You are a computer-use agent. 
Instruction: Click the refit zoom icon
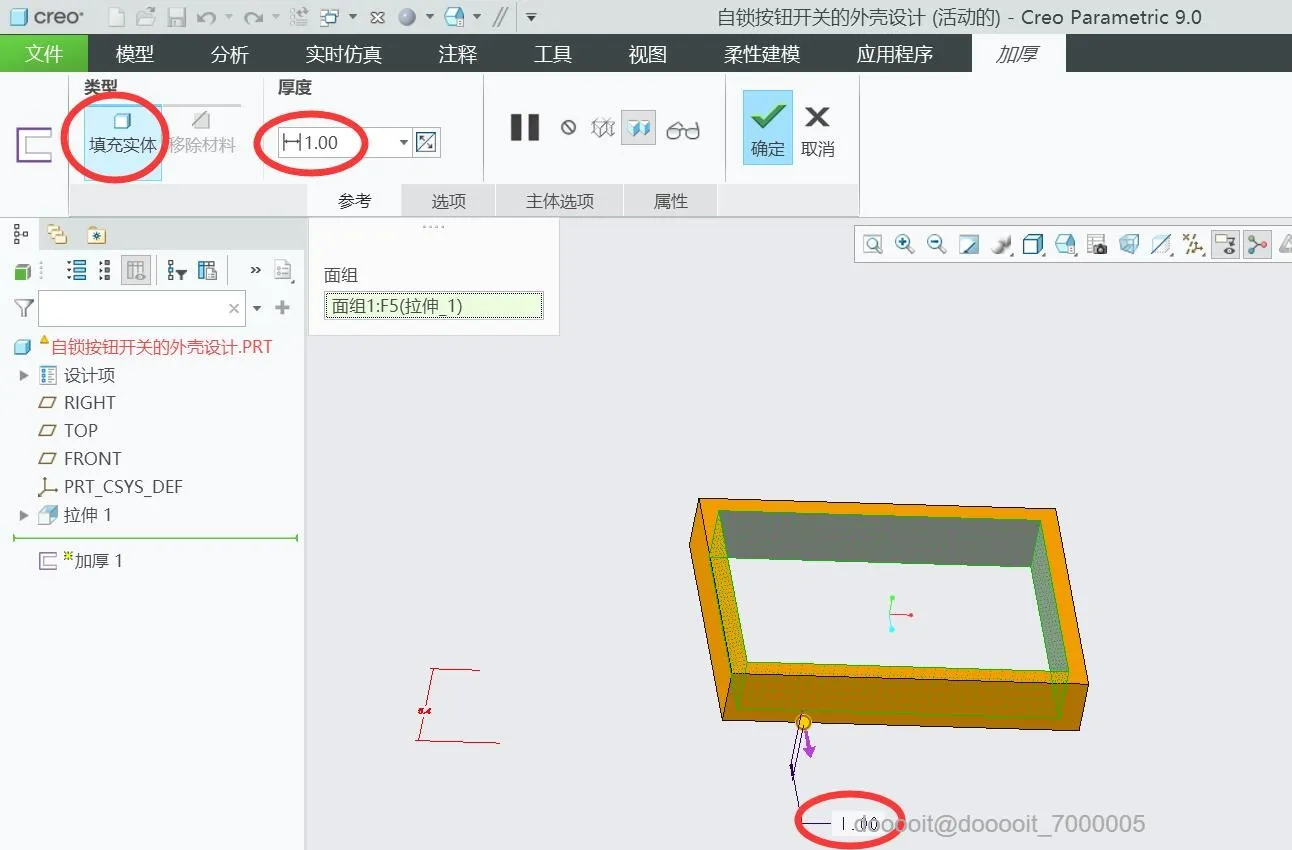(873, 244)
